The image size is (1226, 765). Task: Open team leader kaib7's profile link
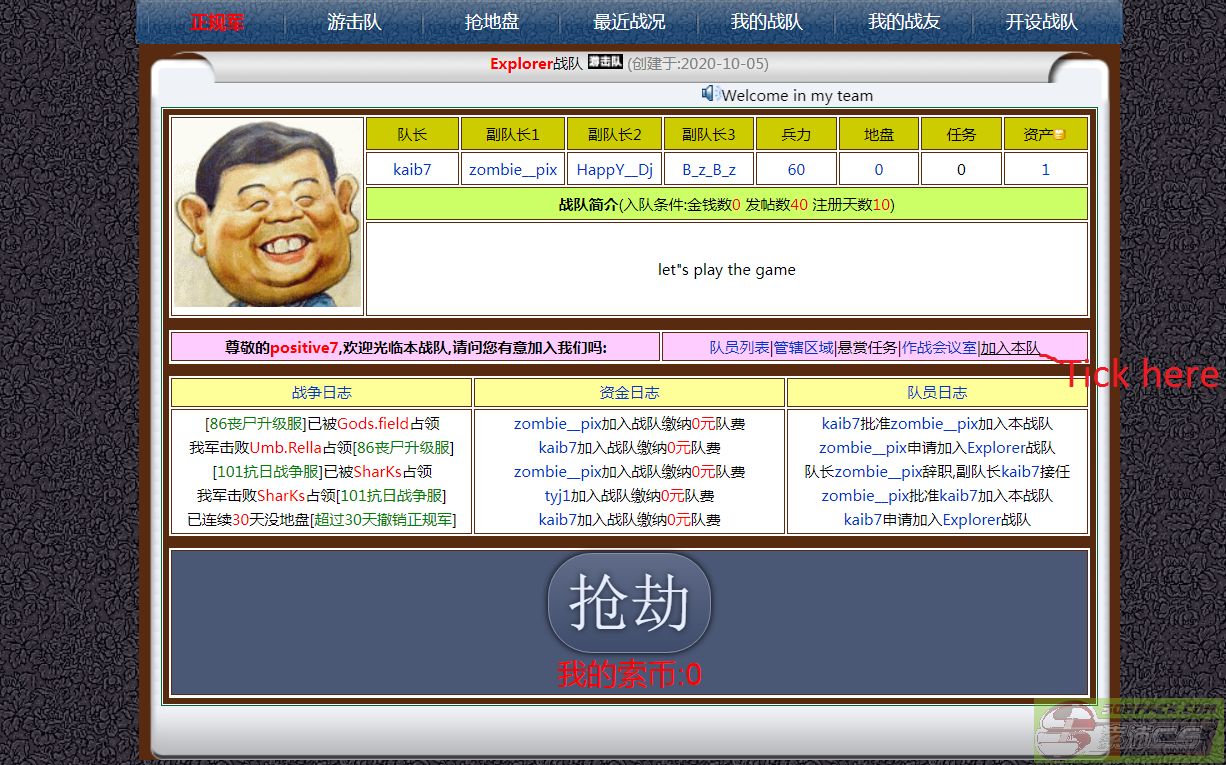click(x=412, y=169)
